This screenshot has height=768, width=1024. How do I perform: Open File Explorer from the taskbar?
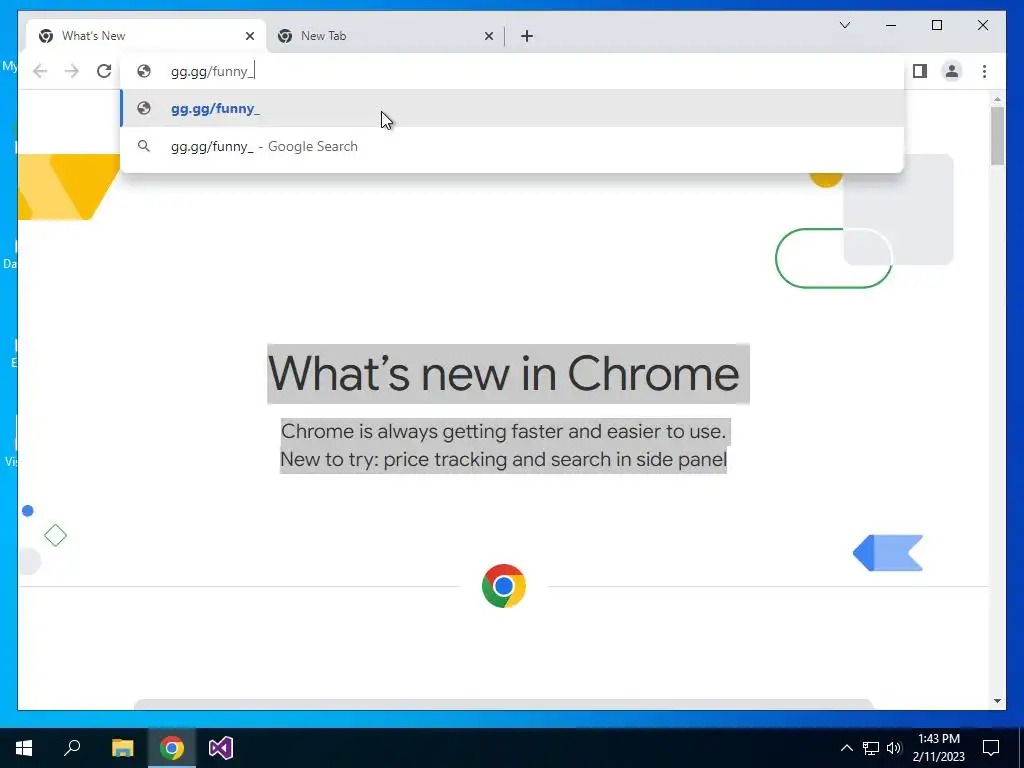(122, 748)
